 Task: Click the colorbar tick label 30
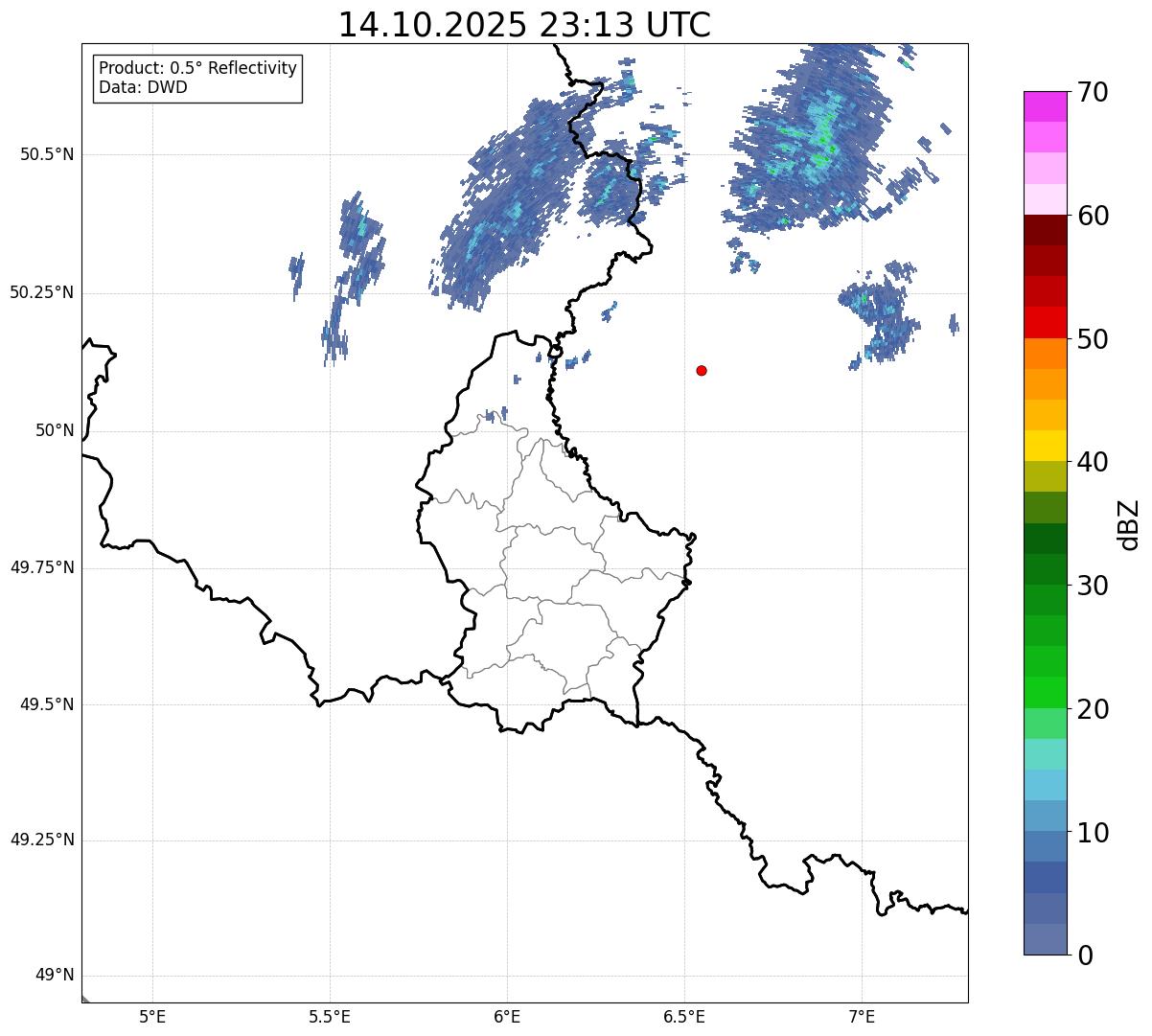[1093, 586]
